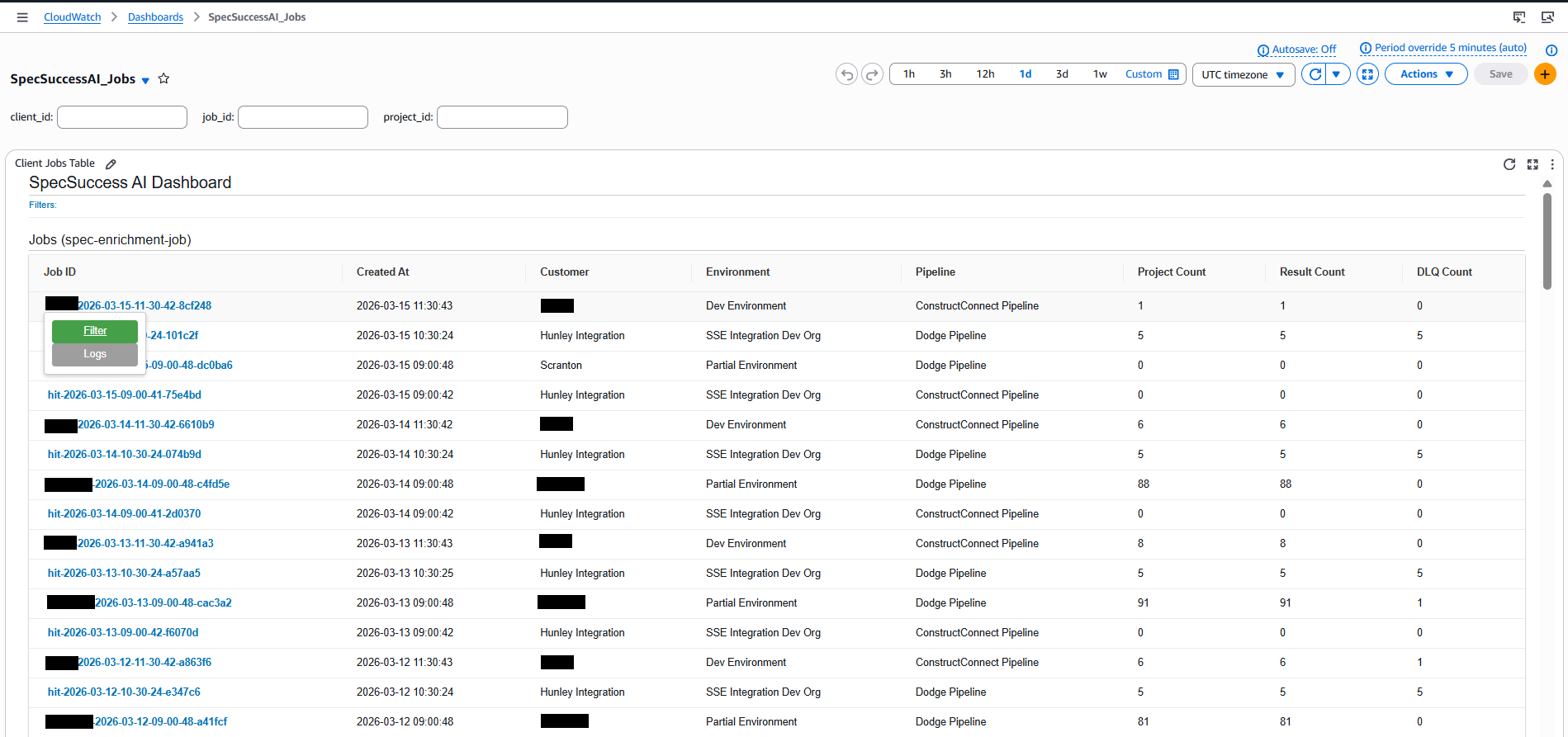Open the custom calendar icon
This screenshot has height=737, width=1568.
click(1173, 74)
